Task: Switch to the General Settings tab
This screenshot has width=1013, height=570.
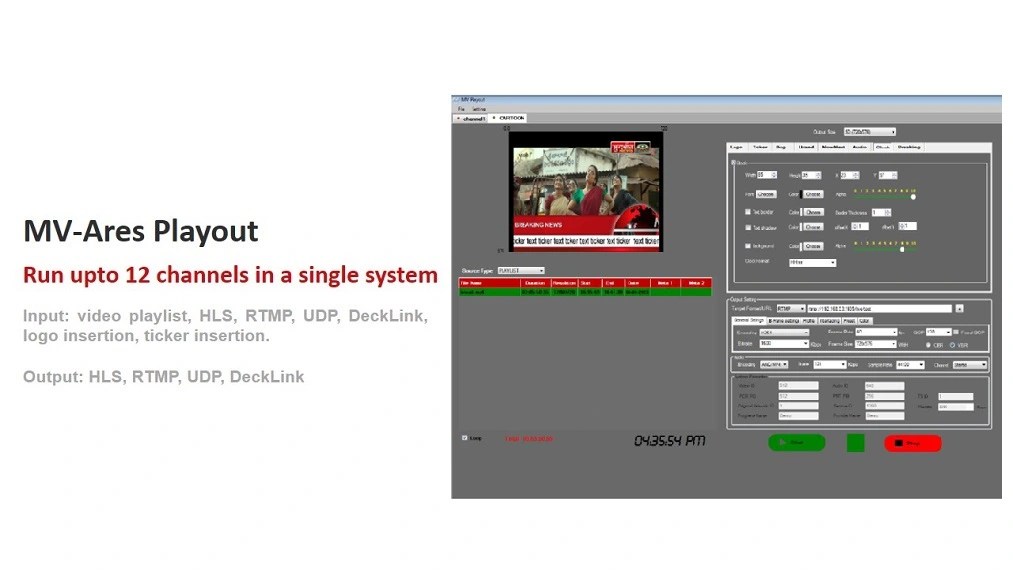Action: point(749,321)
